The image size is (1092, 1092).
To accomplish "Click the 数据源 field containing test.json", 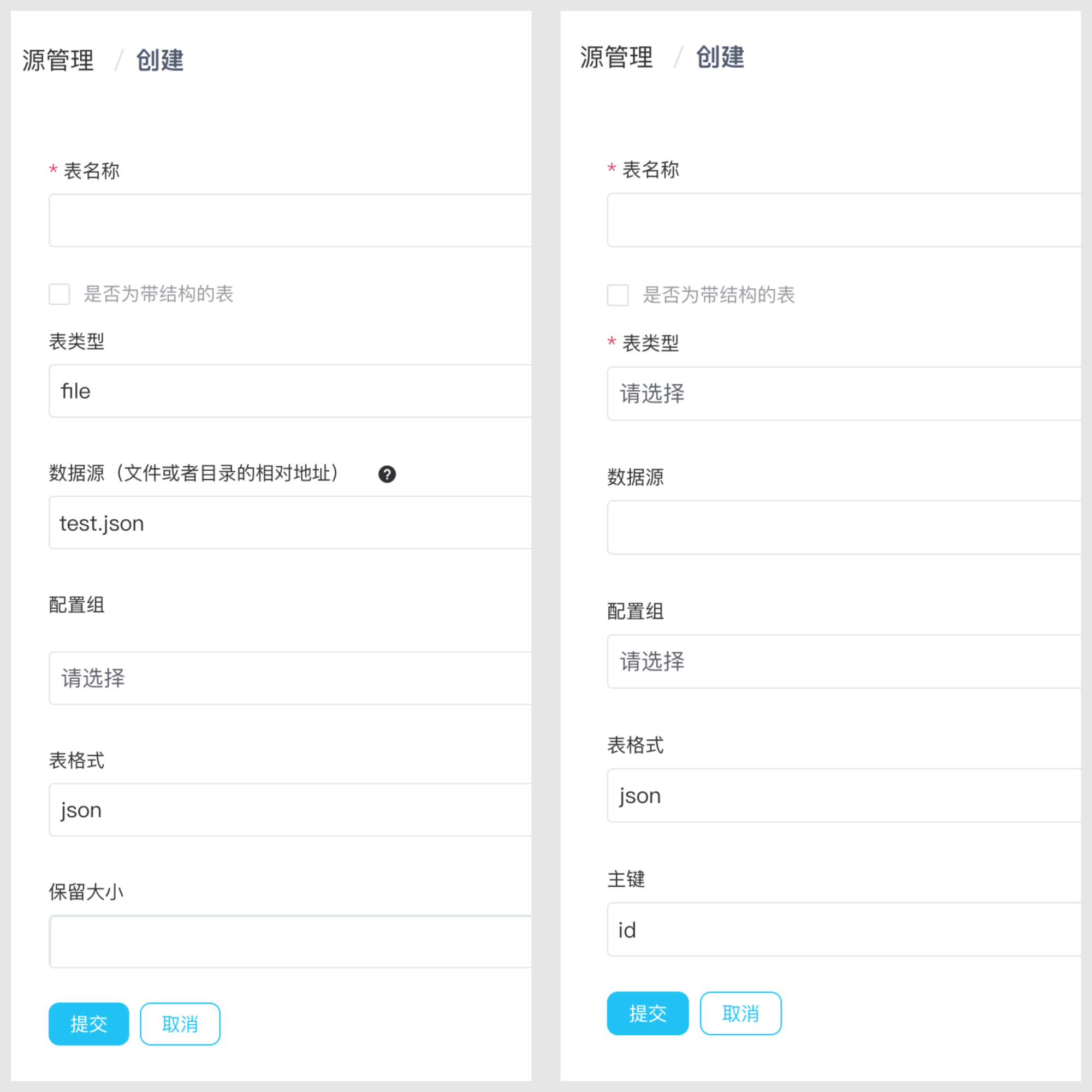I will pos(289,523).
